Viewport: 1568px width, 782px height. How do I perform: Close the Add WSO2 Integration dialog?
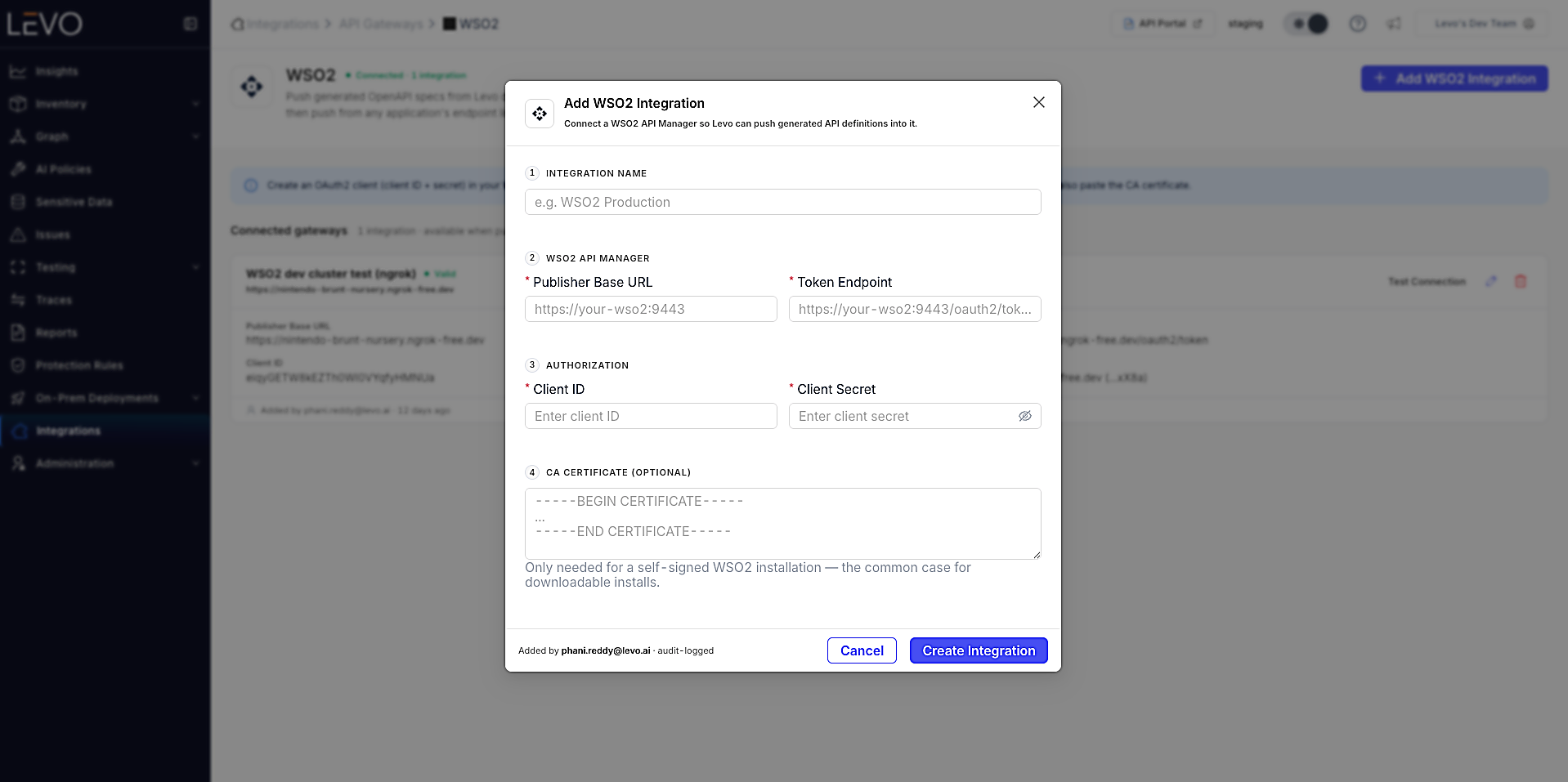coord(1038,102)
